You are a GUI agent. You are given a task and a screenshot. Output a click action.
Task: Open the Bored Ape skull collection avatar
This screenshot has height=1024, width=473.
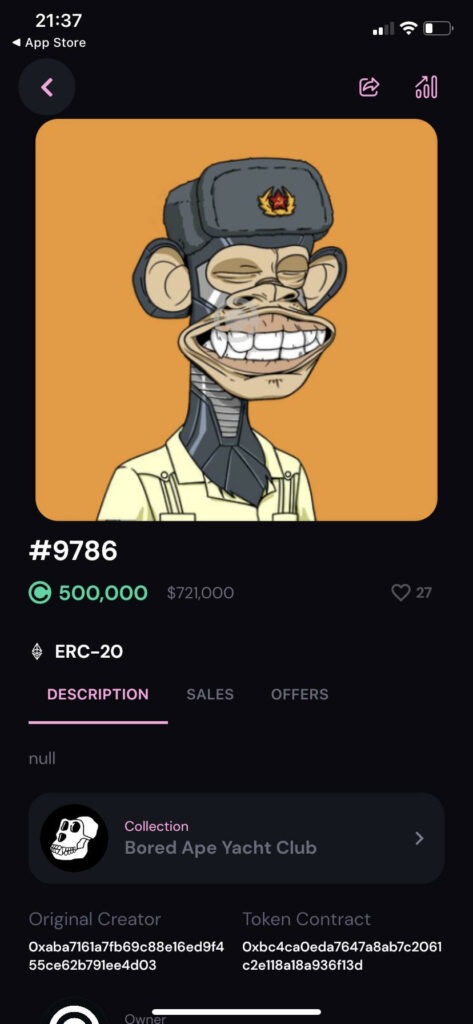[74, 838]
